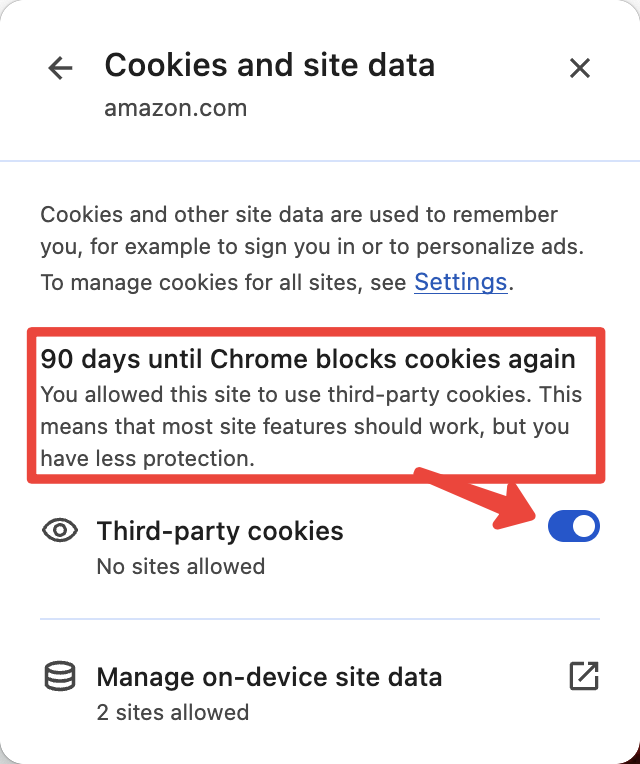640x764 pixels.
Task: Select the Manage on-device site data label
Action: click(x=269, y=677)
